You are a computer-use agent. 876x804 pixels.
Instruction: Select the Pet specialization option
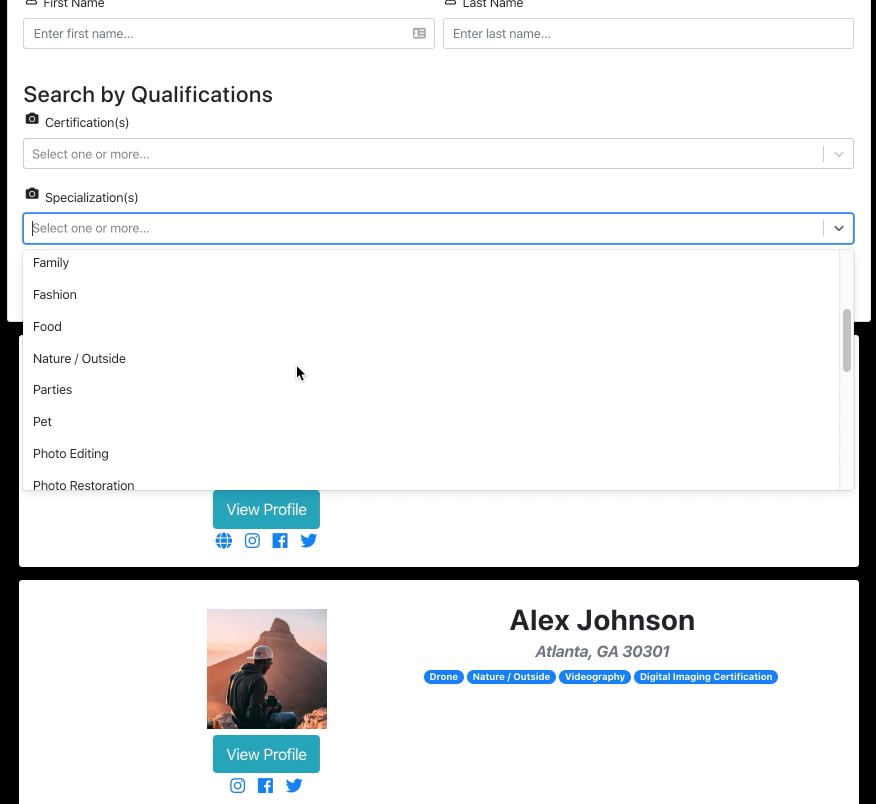[42, 422]
